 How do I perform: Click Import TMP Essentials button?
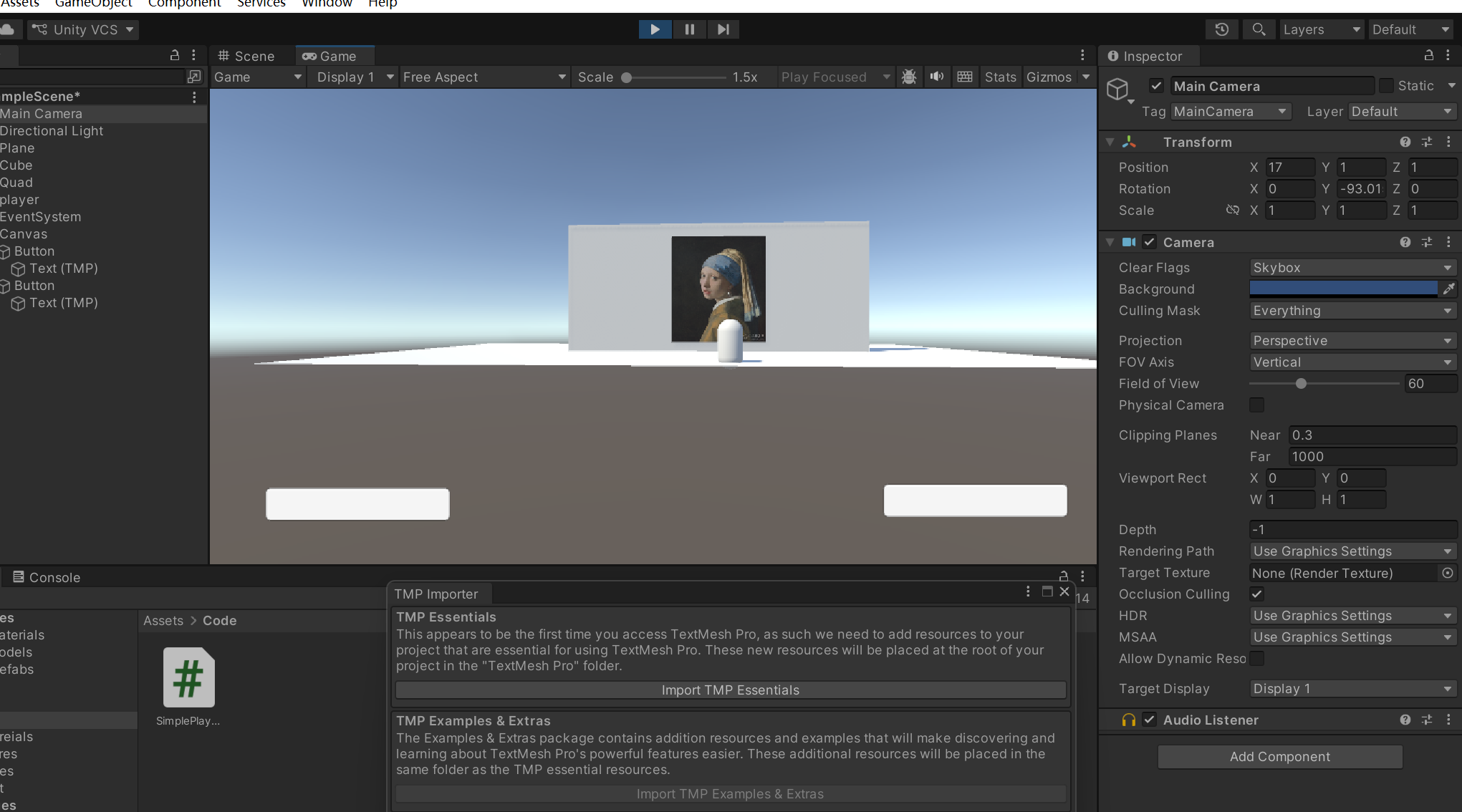pyautogui.click(x=730, y=690)
